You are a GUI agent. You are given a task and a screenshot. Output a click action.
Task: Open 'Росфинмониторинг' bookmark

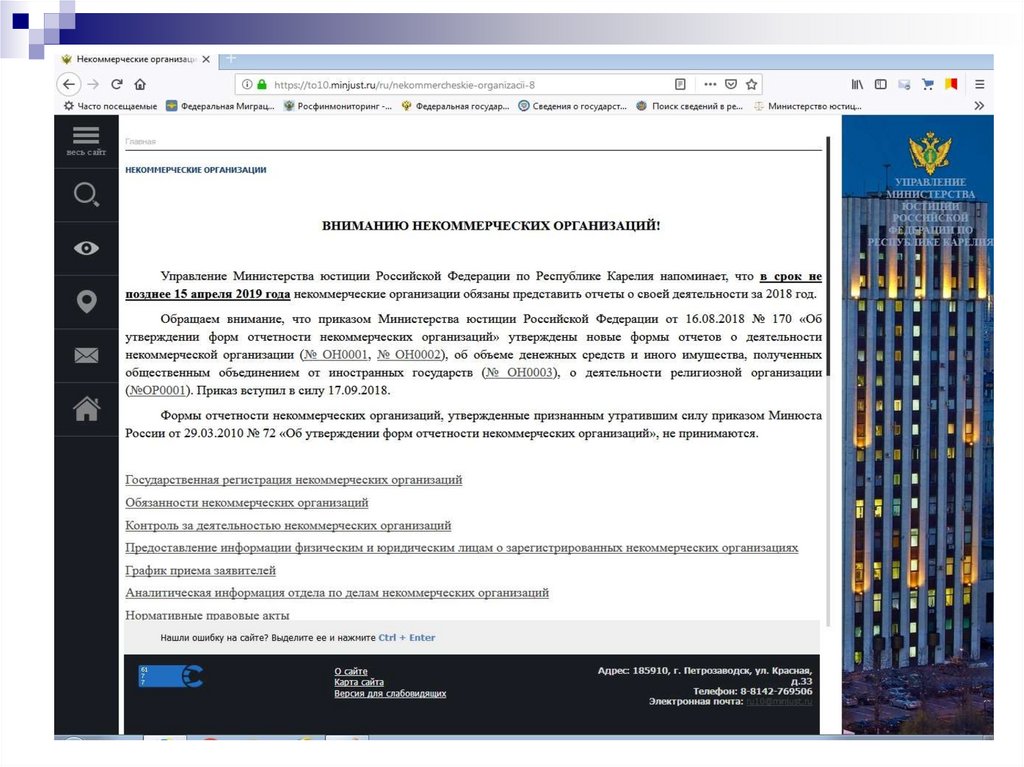pos(338,106)
